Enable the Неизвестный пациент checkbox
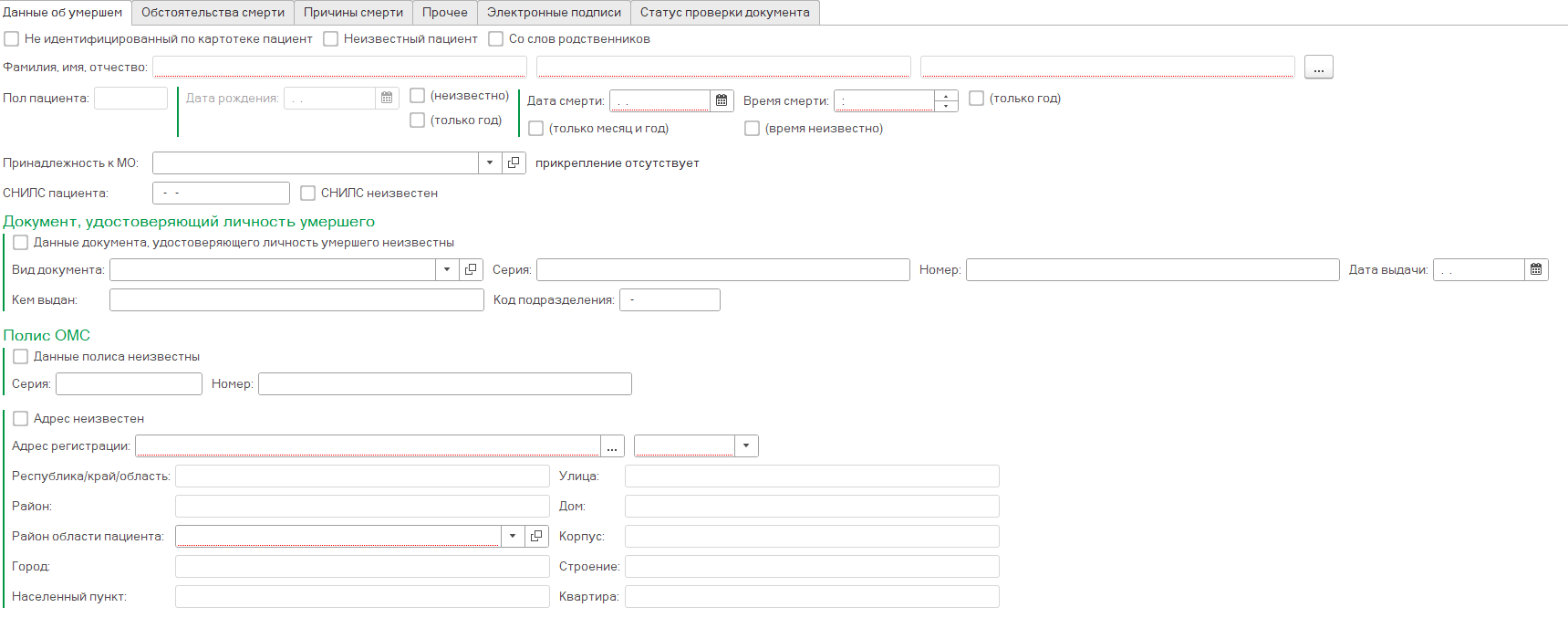Screen dimensions: 1568x618 [x=331, y=39]
